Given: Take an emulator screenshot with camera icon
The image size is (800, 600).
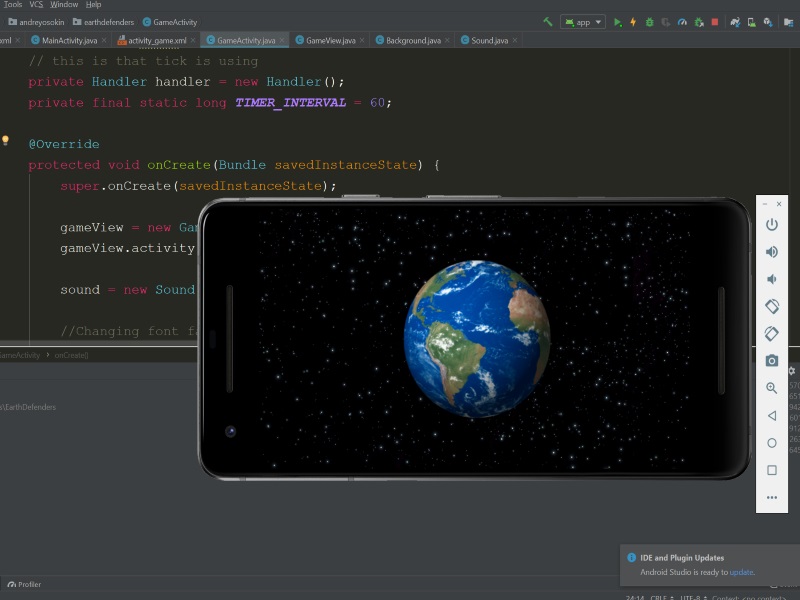Looking at the screenshot, I should (x=771, y=361).
